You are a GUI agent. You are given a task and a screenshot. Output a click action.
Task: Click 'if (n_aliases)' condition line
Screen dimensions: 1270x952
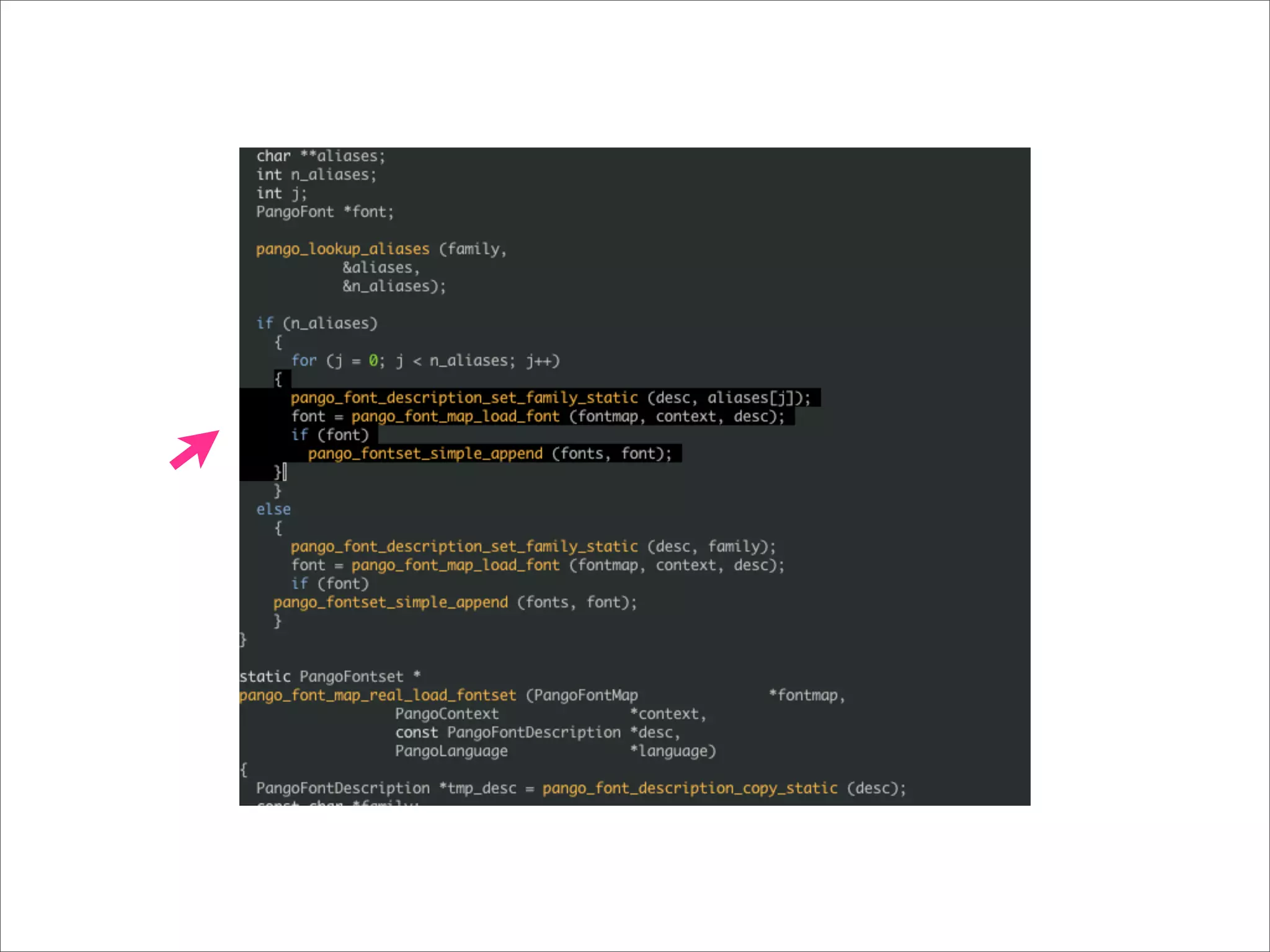tap(317, 324)
